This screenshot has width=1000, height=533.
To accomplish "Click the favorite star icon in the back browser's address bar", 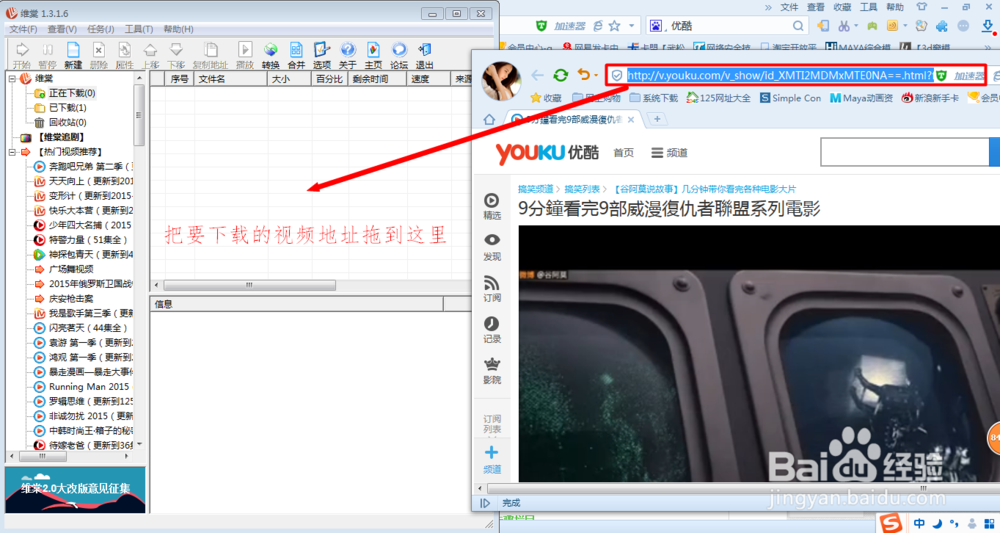I will [615, 26].
